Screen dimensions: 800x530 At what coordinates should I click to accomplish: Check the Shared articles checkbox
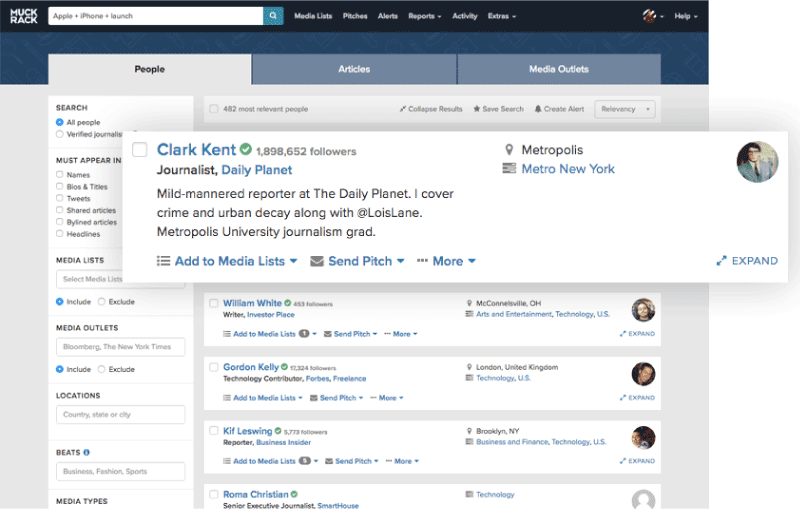(x=60, y=210)
